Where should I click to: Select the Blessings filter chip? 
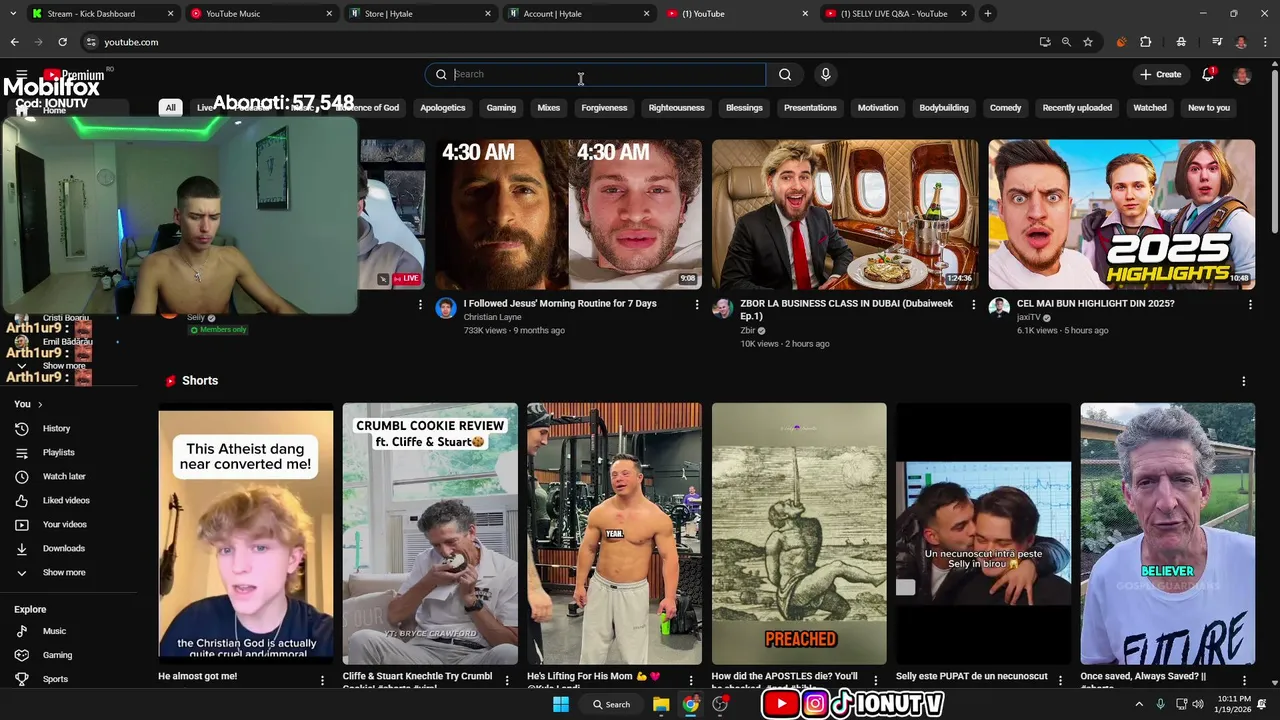(x=744, y=108)
